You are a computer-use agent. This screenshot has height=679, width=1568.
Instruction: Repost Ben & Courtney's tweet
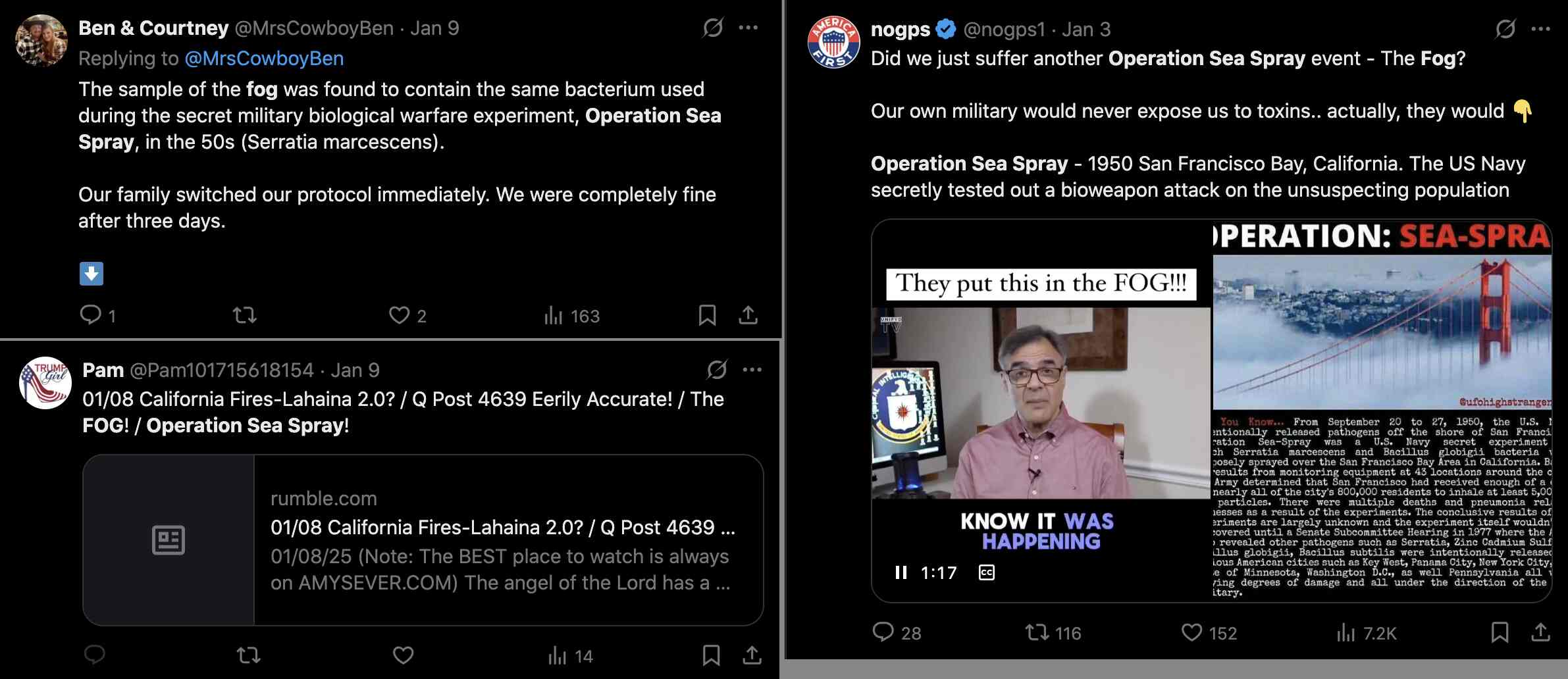coord(245,316)
